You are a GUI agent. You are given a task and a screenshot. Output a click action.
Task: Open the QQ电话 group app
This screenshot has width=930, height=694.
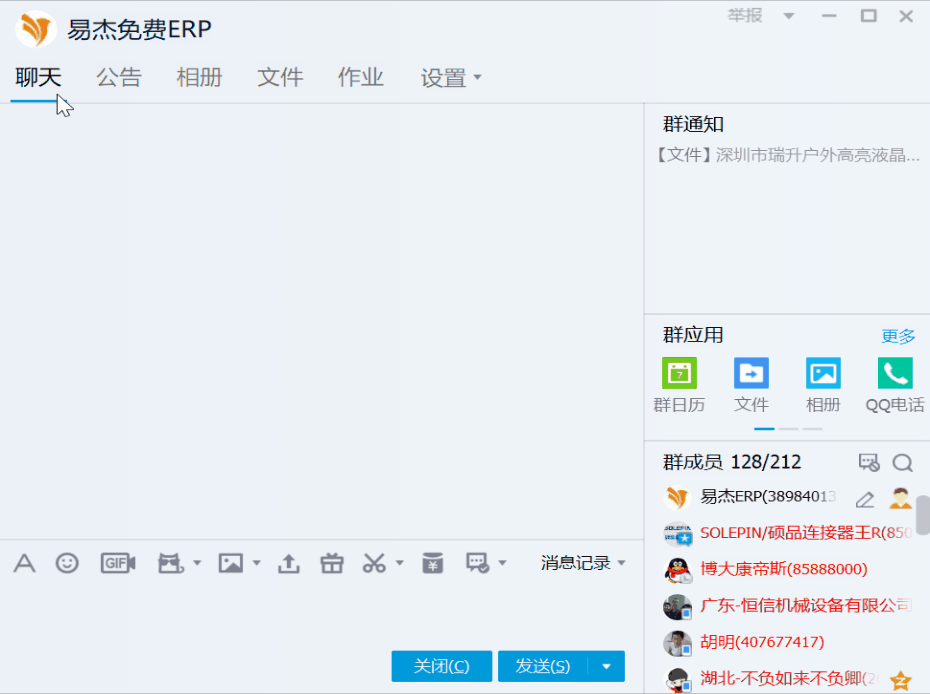[895, 385]
